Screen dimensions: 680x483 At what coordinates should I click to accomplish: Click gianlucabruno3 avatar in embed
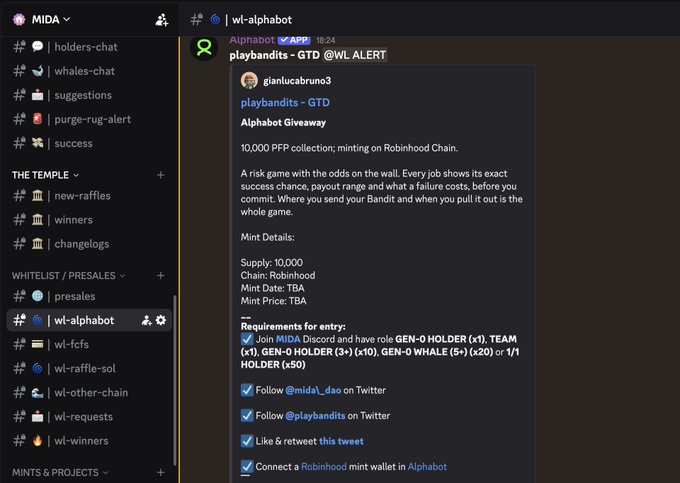click(249, 81)
